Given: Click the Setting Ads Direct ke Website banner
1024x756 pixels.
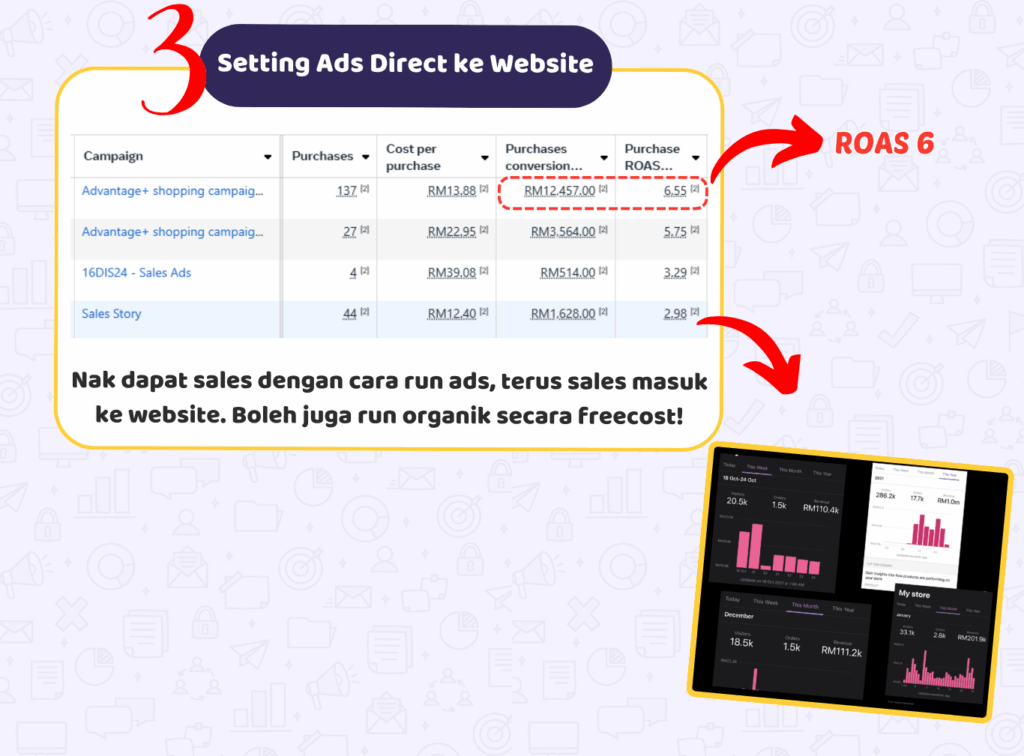Looking at the screenshot, I should coord(405,64).
